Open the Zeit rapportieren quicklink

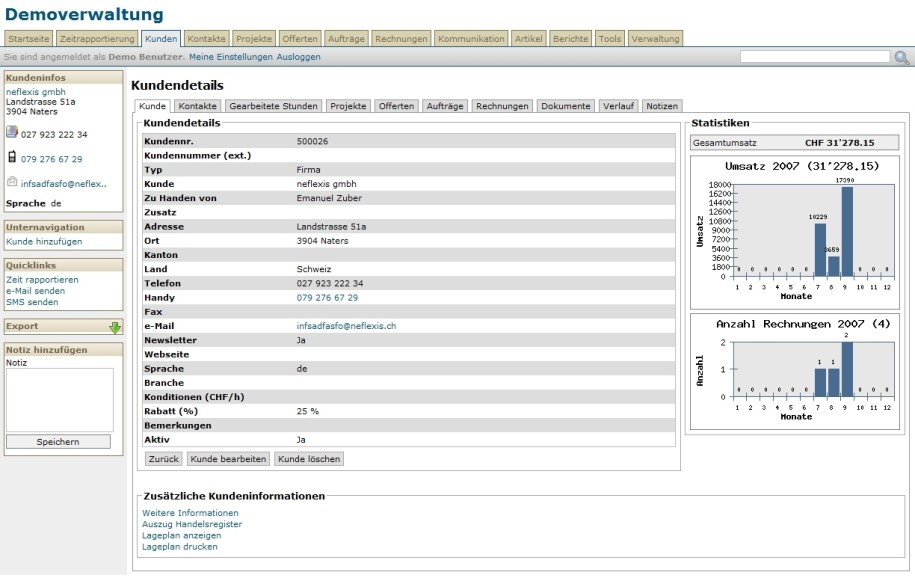pos(42,280)
